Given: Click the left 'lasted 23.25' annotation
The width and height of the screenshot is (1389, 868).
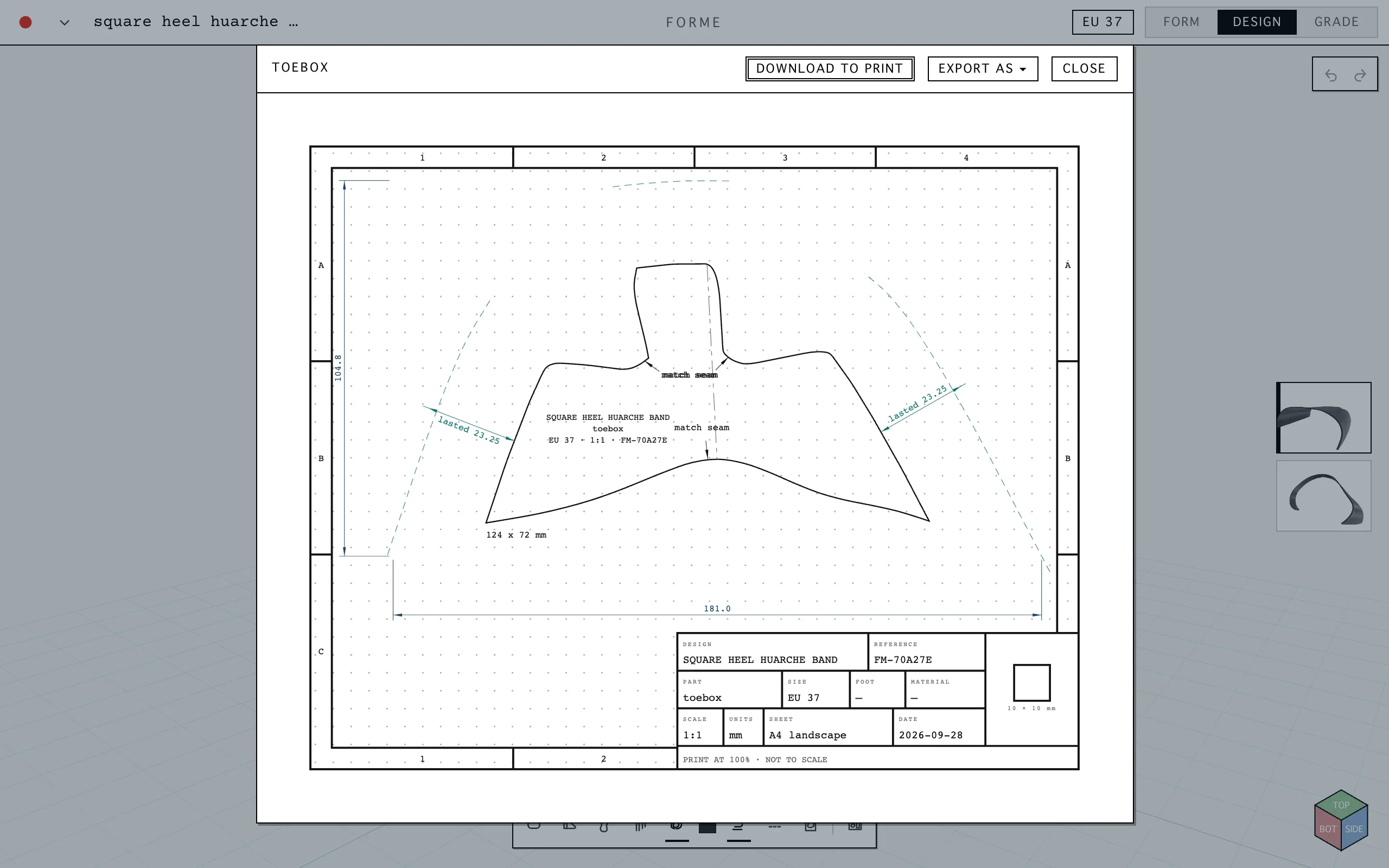Looking at the screenshot, I should (468, 430).
